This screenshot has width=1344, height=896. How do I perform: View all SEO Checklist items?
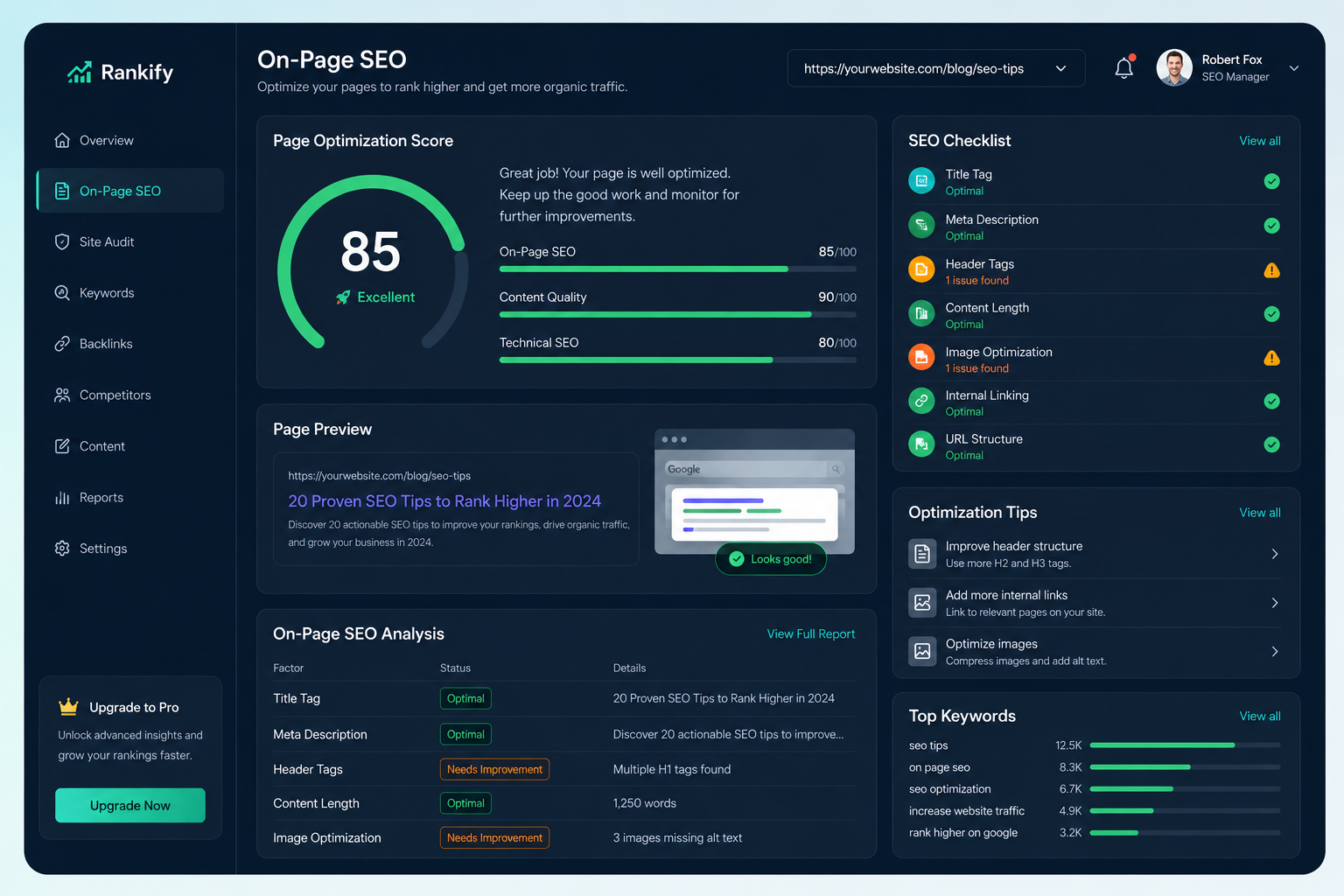point(1260,141)
